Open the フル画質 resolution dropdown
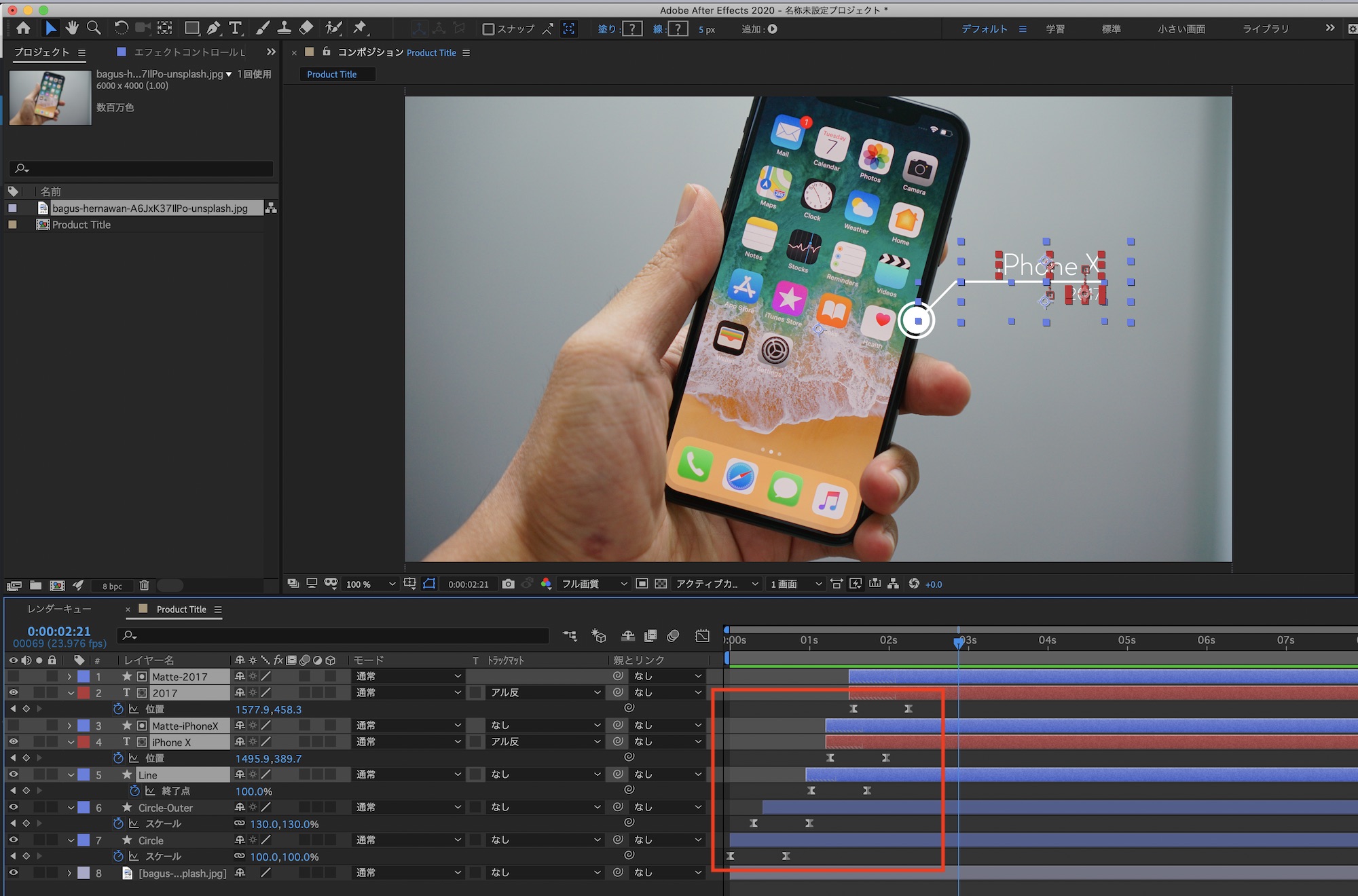Screen dimensions: 1358x896 click(593, 584)
